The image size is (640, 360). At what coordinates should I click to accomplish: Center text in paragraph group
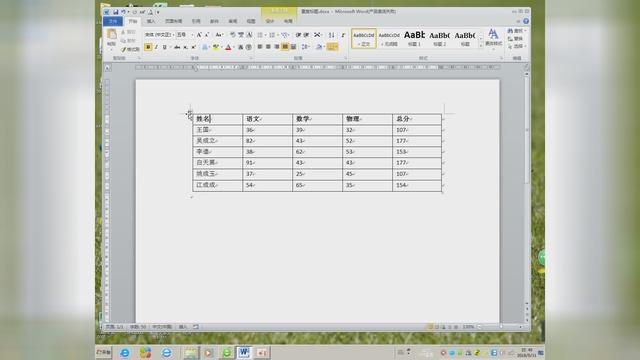(x=268, y=47)
